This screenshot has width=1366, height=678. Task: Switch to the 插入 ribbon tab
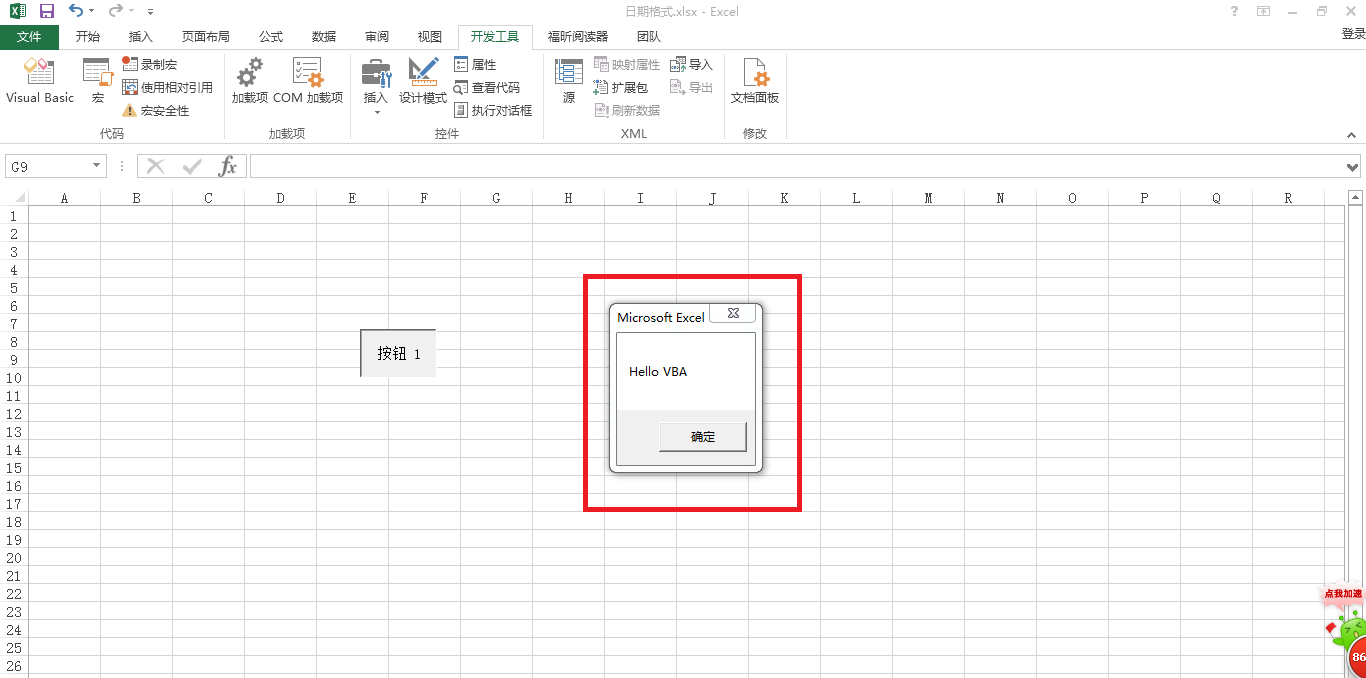coord(141,37)
